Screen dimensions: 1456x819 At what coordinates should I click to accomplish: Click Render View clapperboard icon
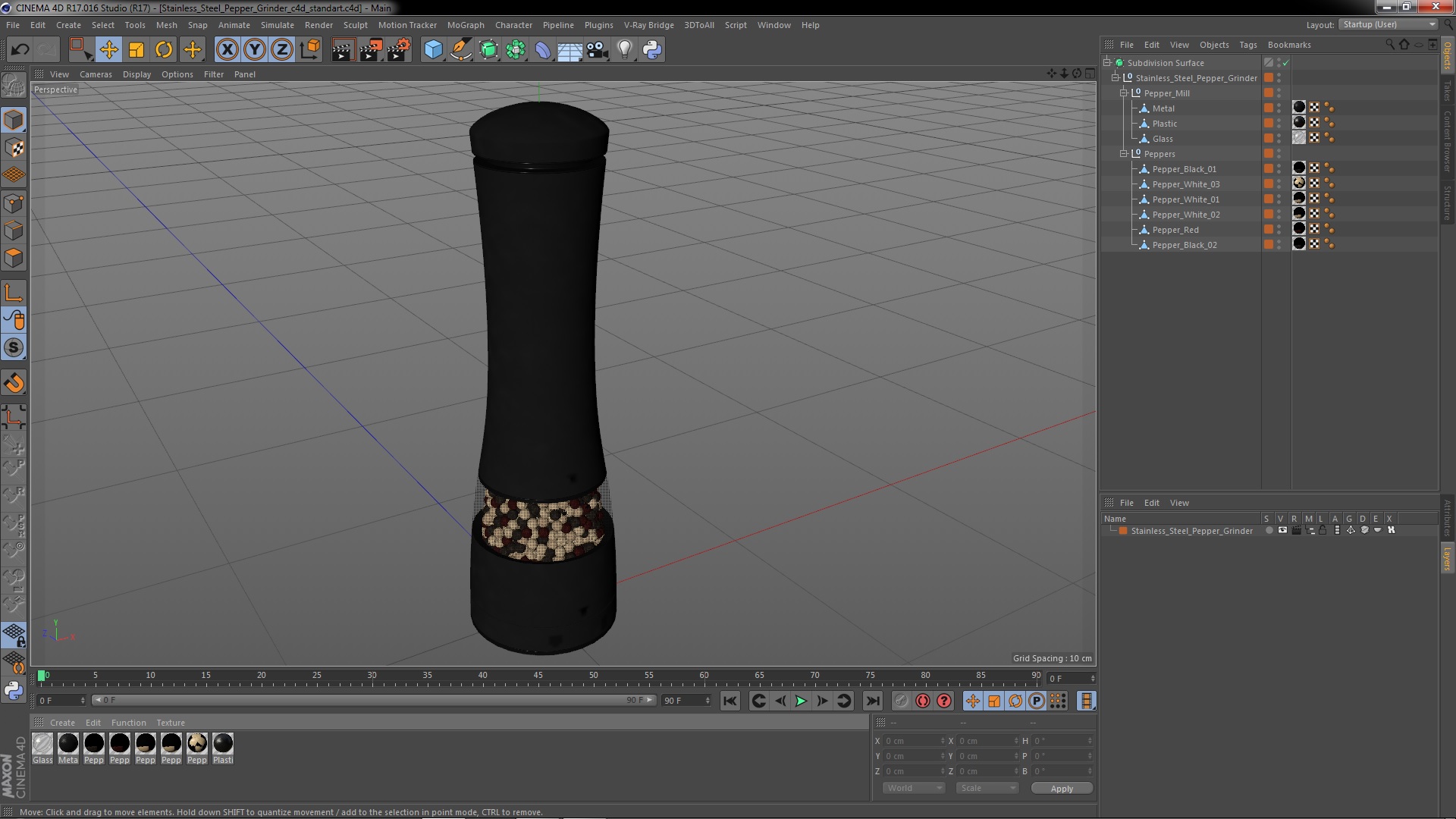(x=343, y=50)
